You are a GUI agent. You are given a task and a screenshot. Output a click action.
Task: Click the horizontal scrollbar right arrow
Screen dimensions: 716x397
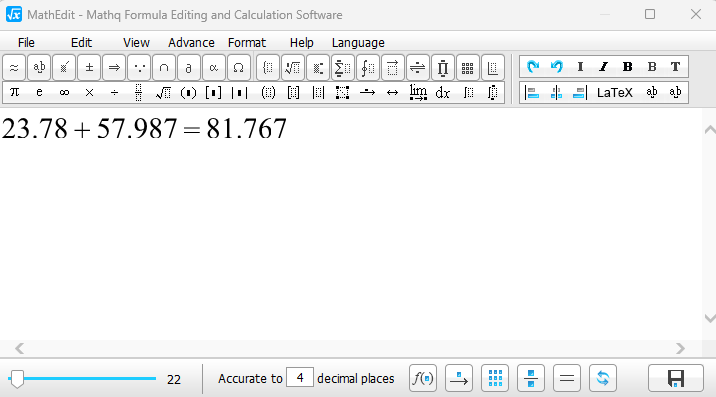680,349
